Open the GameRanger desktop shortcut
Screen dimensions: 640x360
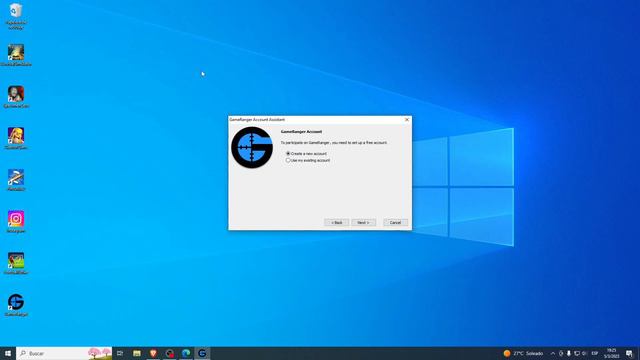click(x=16, y=305)
